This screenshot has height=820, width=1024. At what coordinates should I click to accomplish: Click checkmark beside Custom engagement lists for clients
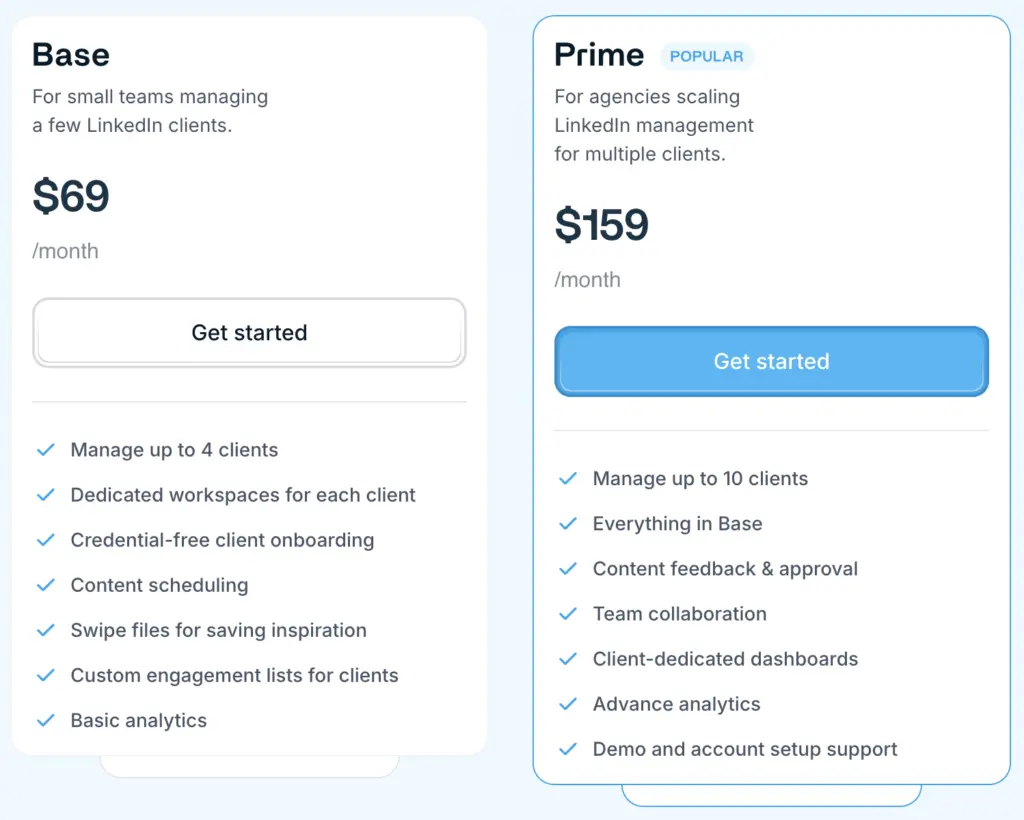tap(45, 675)
